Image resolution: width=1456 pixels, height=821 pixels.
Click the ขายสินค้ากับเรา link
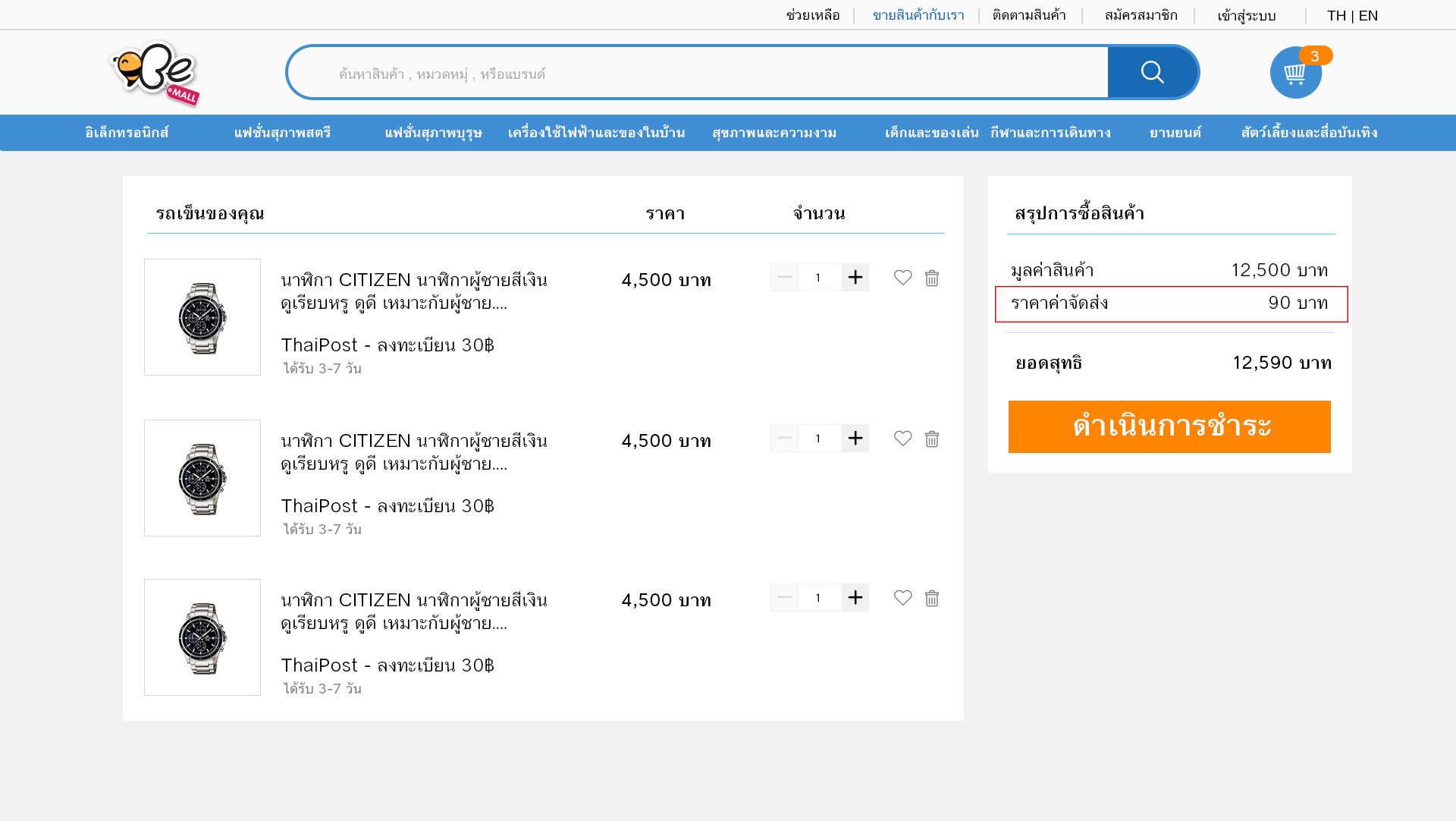918,15
